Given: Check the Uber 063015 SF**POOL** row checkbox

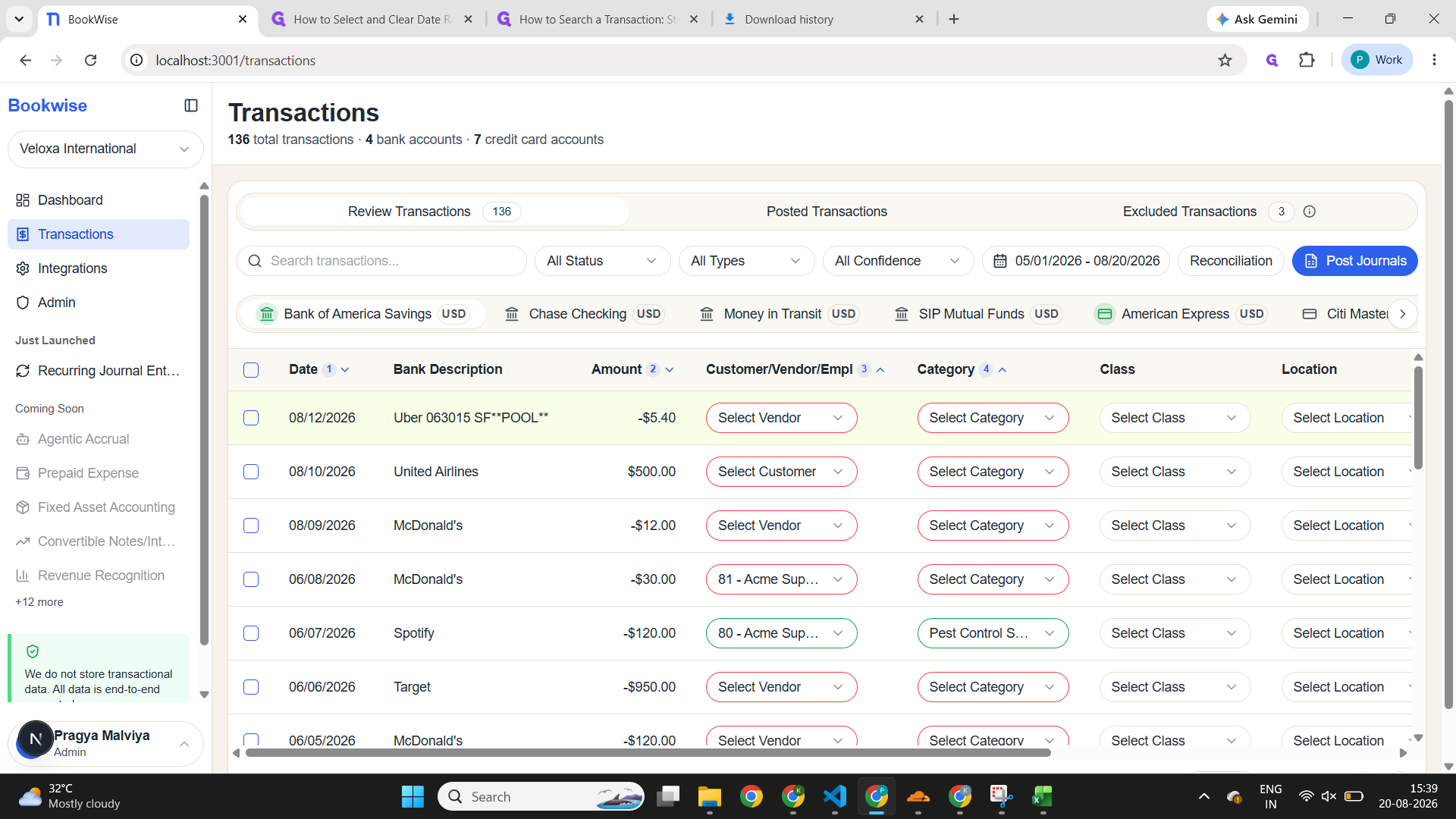Looking at the screenshot, I should (251, 418).
